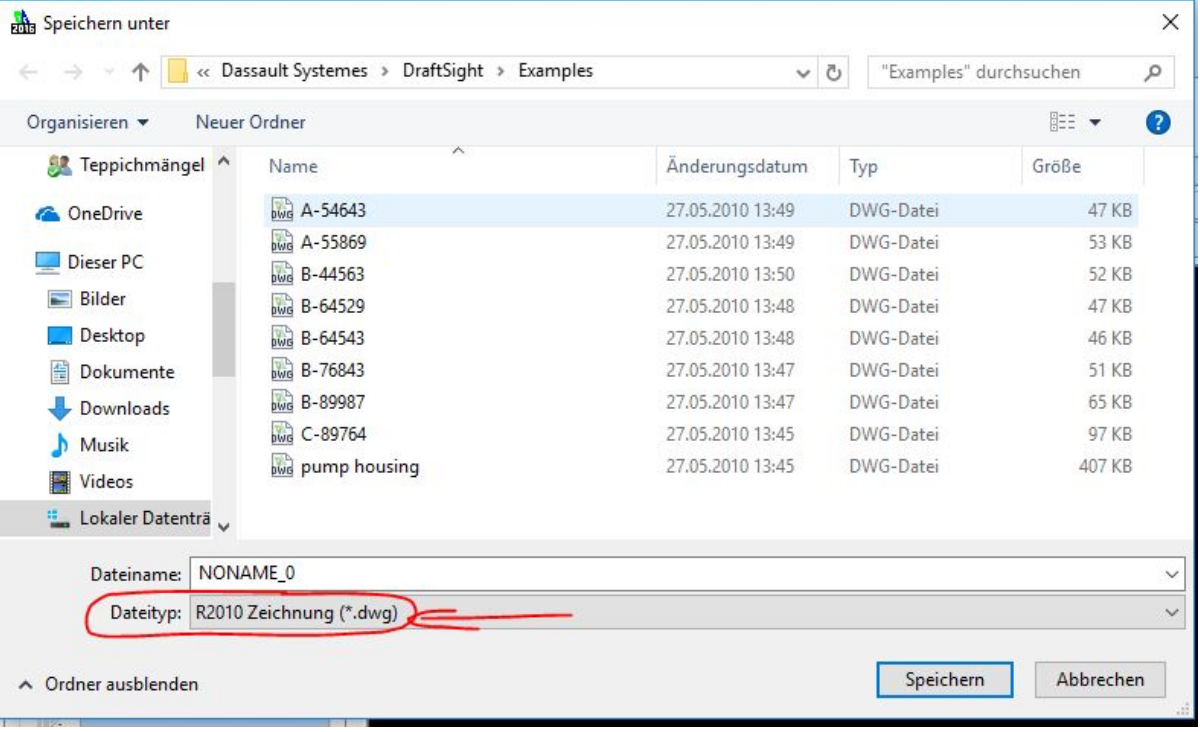Click the Musik note icon
This screenshot has height=732, width=1200.
pyautogui.click(x=61, y=445)
